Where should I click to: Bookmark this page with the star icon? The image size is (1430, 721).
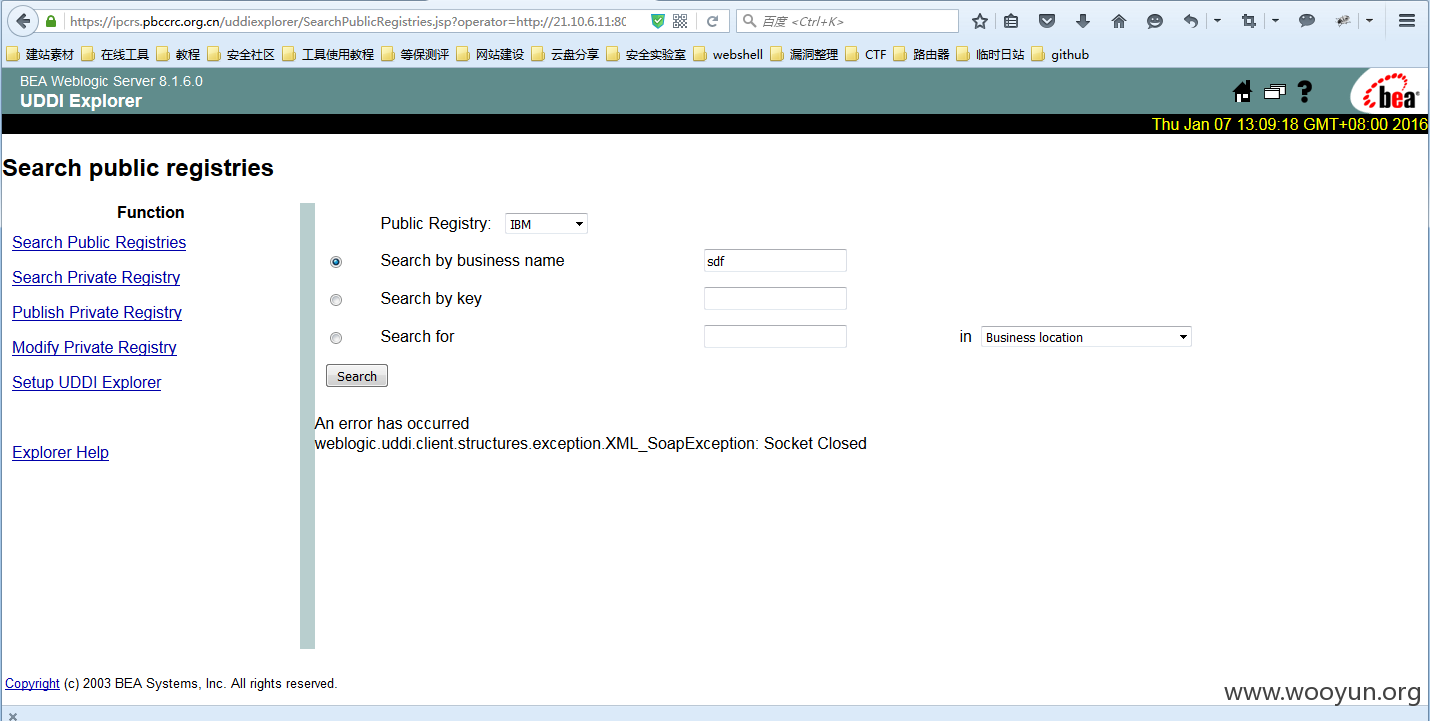tap(980, 21)
